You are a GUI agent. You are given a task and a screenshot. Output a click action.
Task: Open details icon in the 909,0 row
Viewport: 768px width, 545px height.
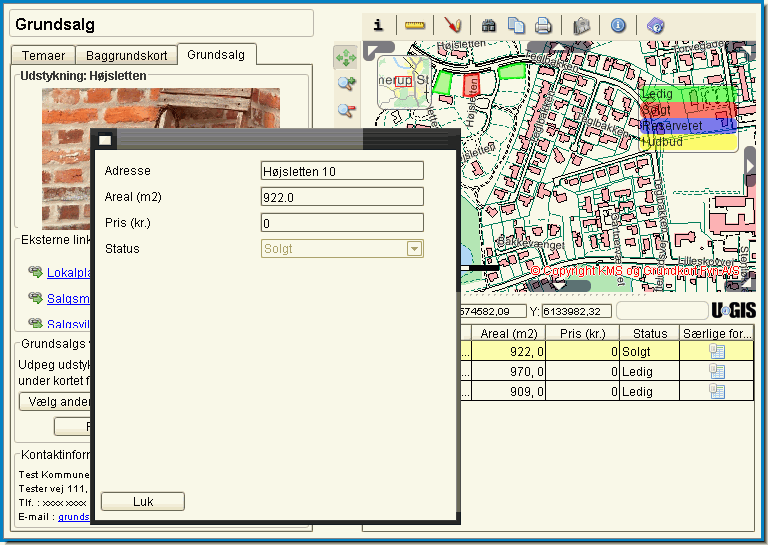(717, 391)
